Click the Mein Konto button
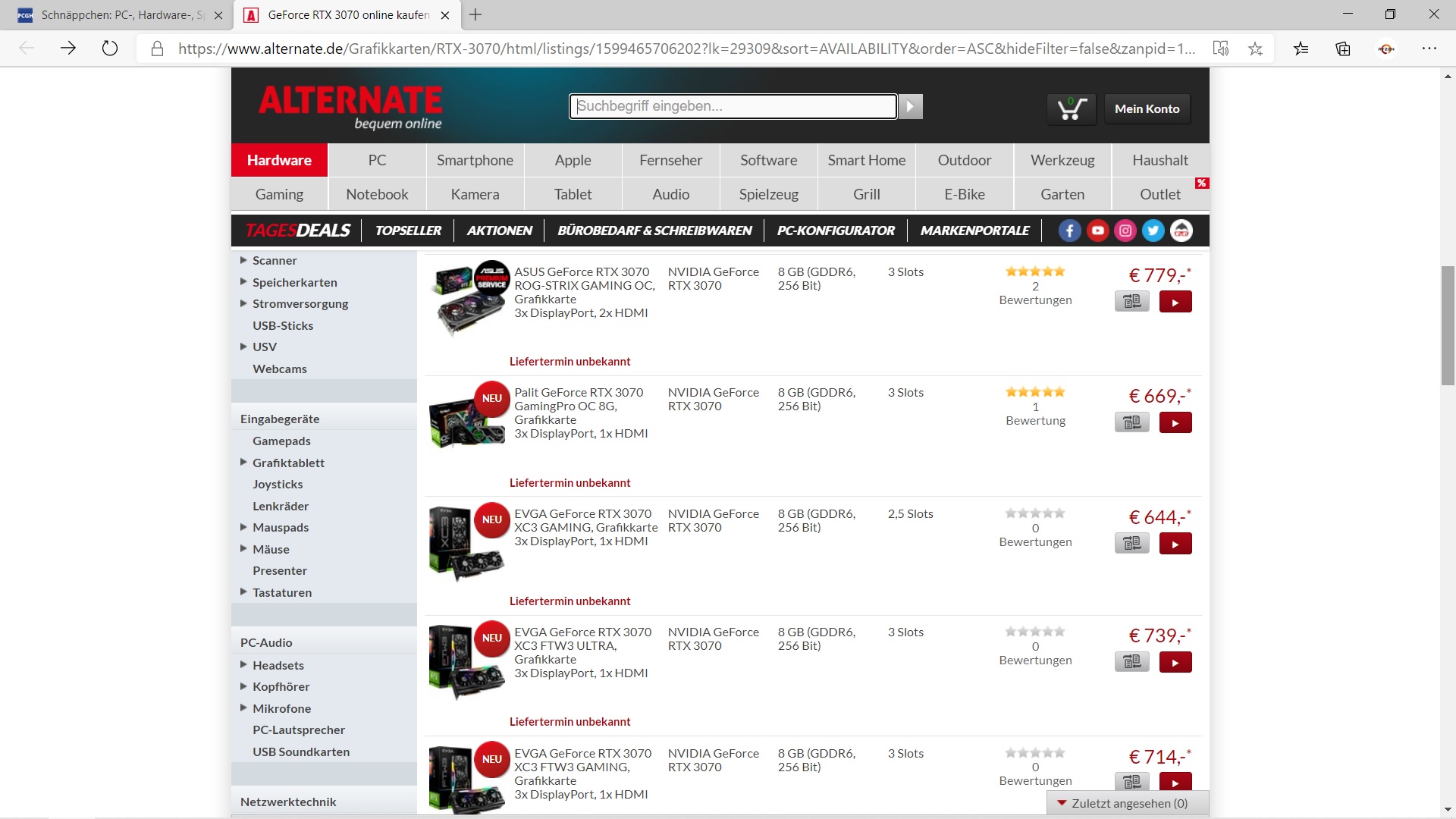 click(x=1147, y=108)
